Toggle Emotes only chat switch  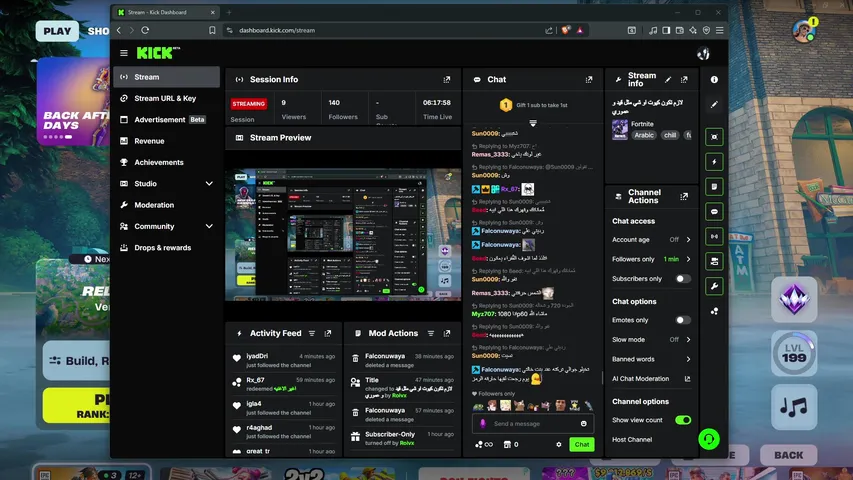683,320
